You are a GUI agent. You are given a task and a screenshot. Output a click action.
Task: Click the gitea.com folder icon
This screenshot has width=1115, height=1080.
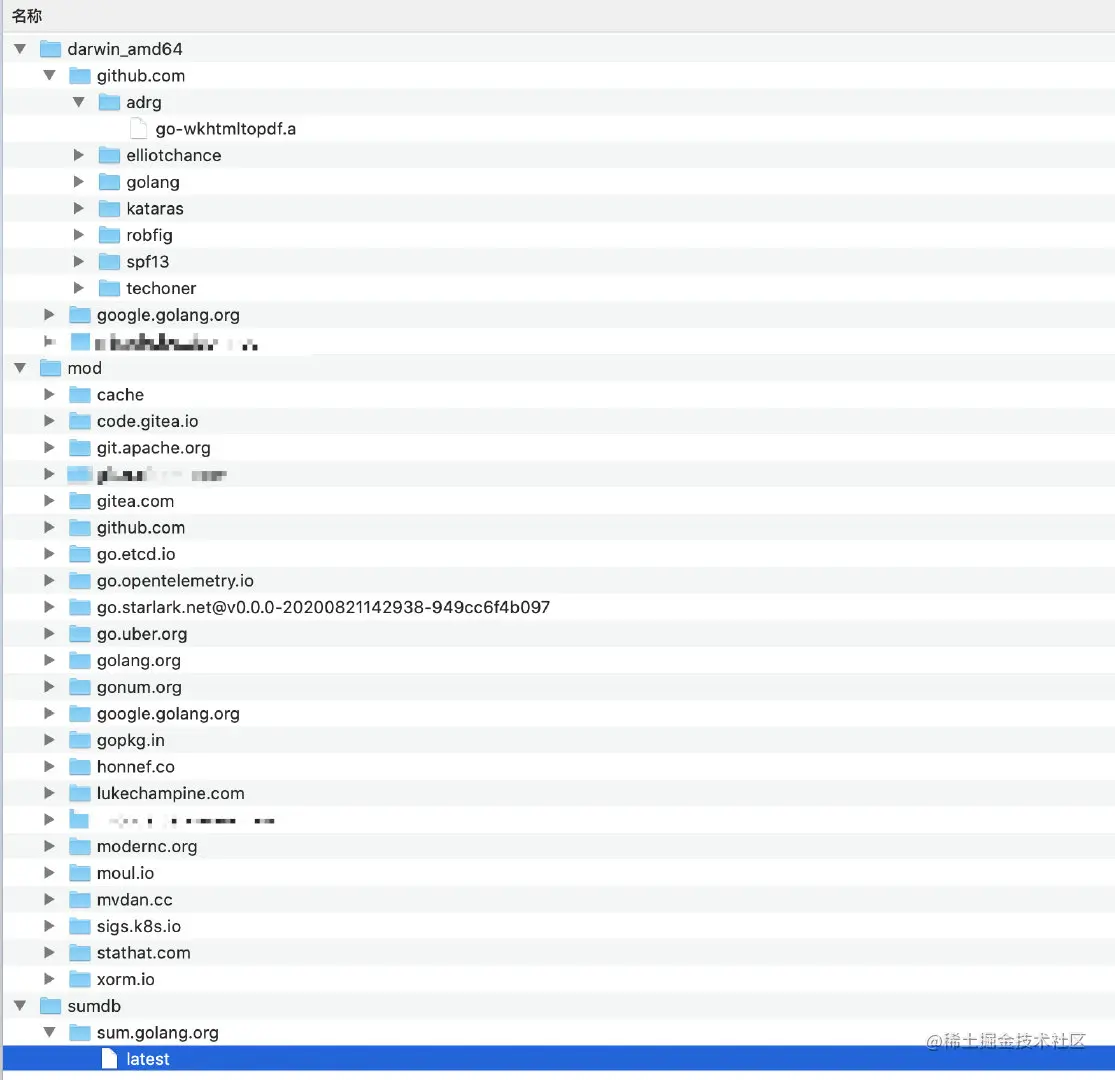[x=80, y=501]
